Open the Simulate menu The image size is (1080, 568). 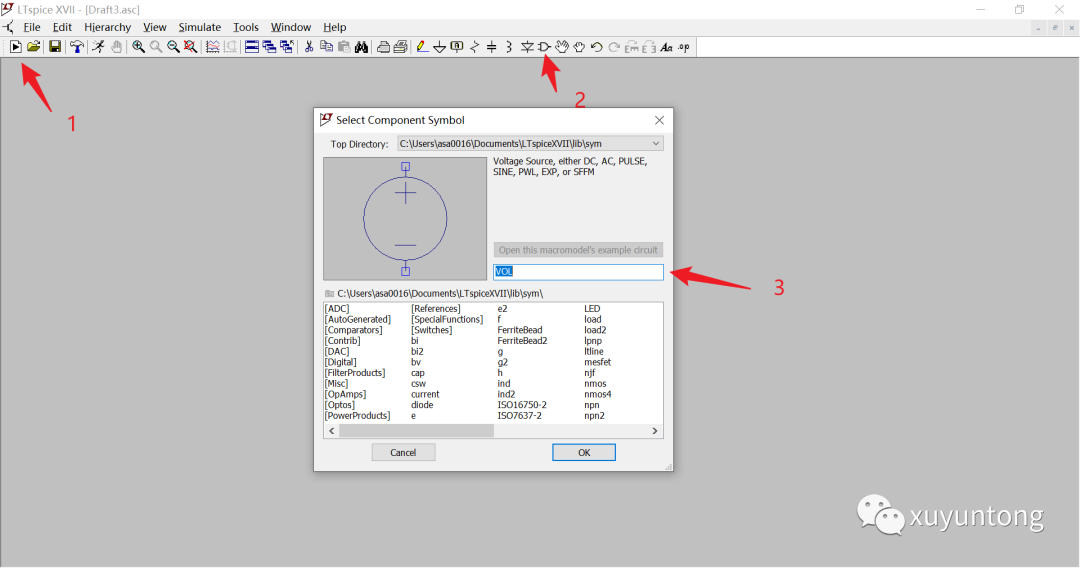click(200, 28)
